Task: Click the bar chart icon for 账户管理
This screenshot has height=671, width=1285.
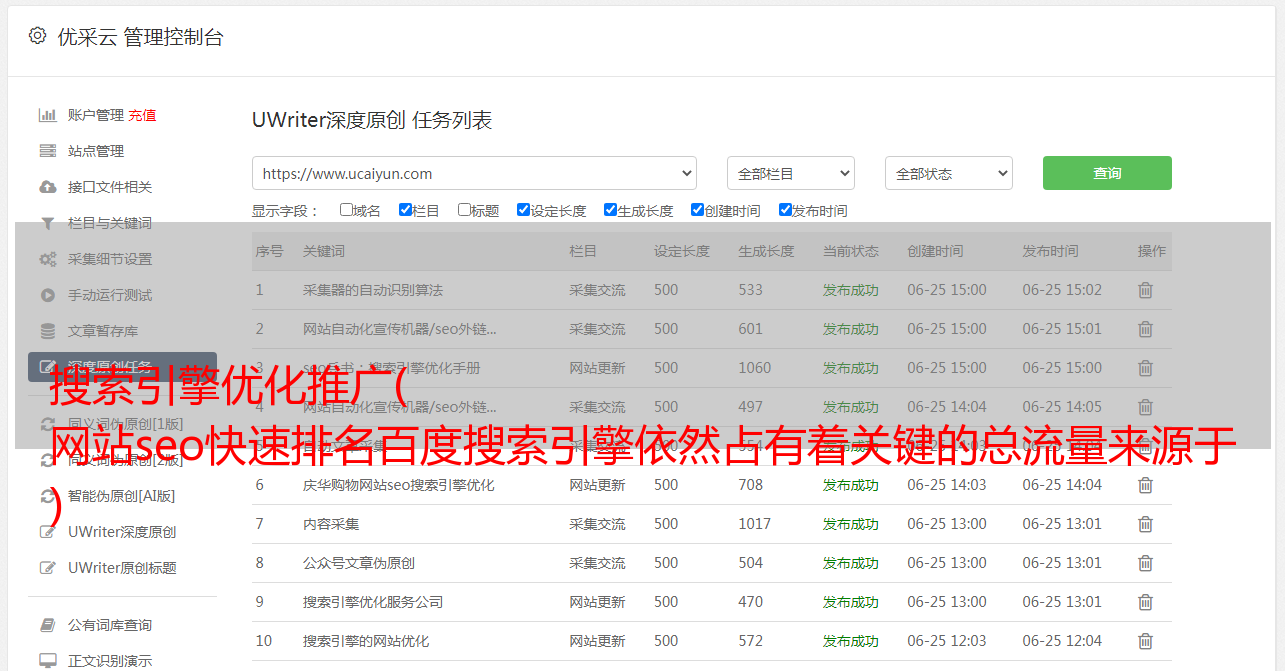Action: [x=47, y=115]
